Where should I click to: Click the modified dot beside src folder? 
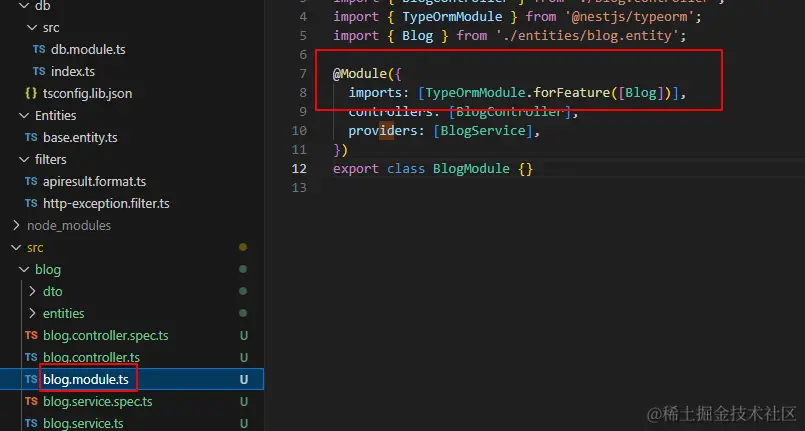pos(243,247)
